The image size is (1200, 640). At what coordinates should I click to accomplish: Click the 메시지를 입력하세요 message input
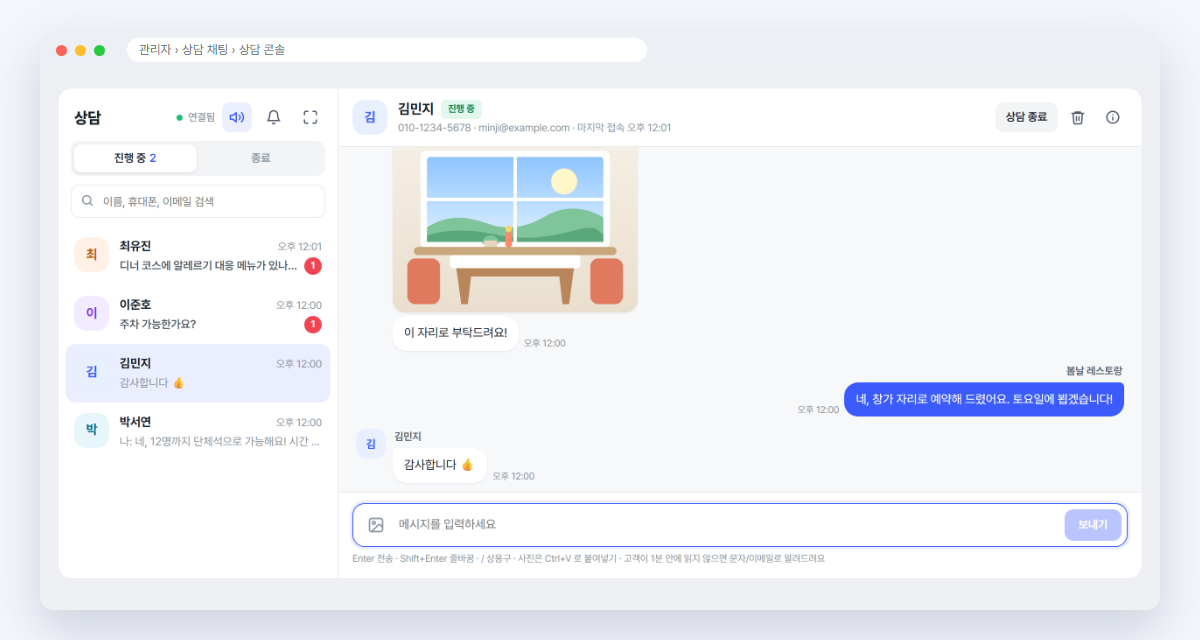click(x=725, y=525)
